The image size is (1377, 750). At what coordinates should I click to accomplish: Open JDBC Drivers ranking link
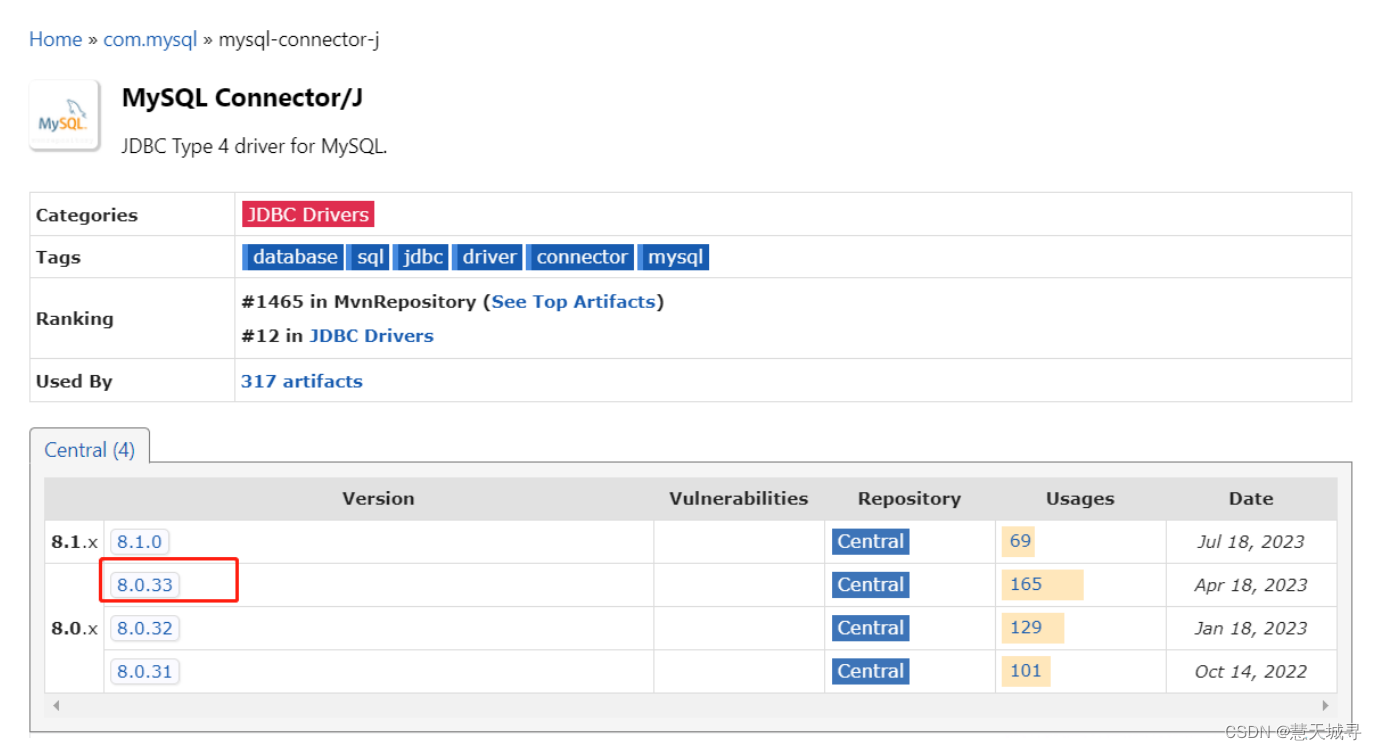[x=372, y=336]
